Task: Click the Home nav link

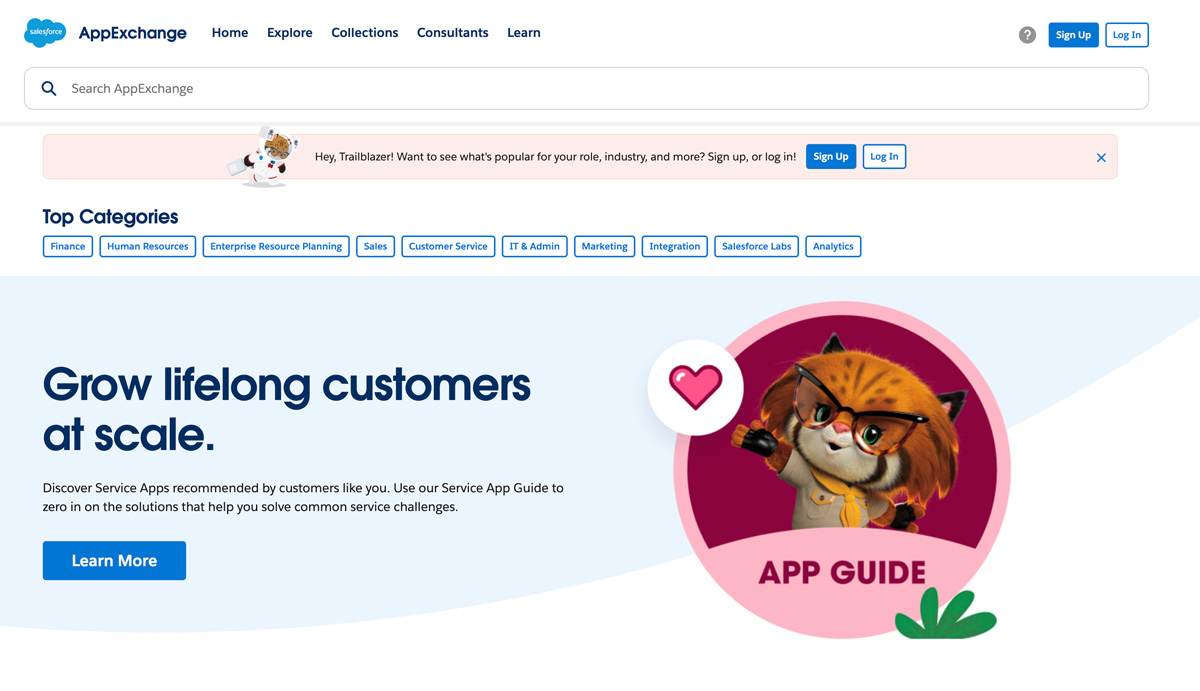Action: coord(230,33)
